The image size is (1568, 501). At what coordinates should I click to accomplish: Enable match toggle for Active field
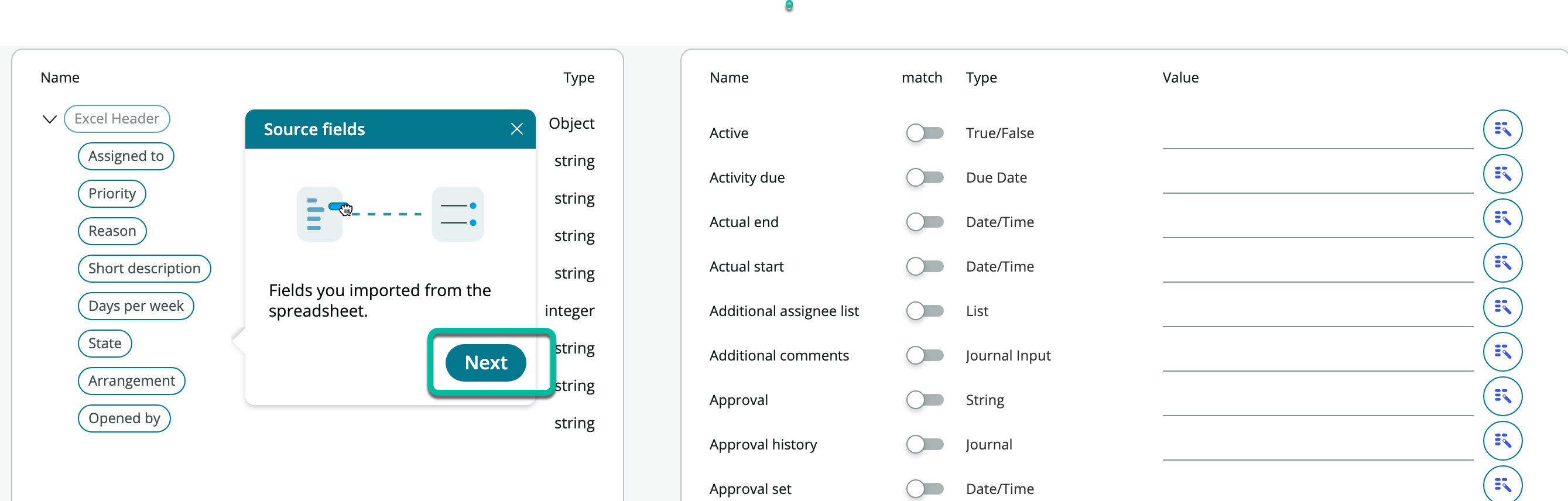(924, 133)
